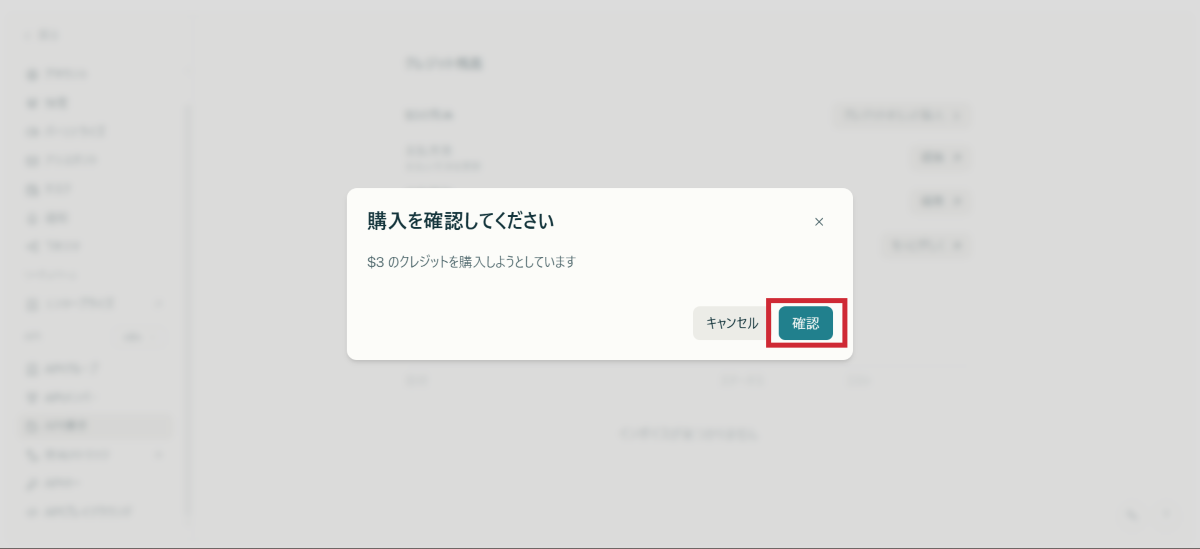This screenshot has width=1200, height=549.
Task: Click the rightmost floating icon at bottom right corner
Action: tap(1166, 514)
